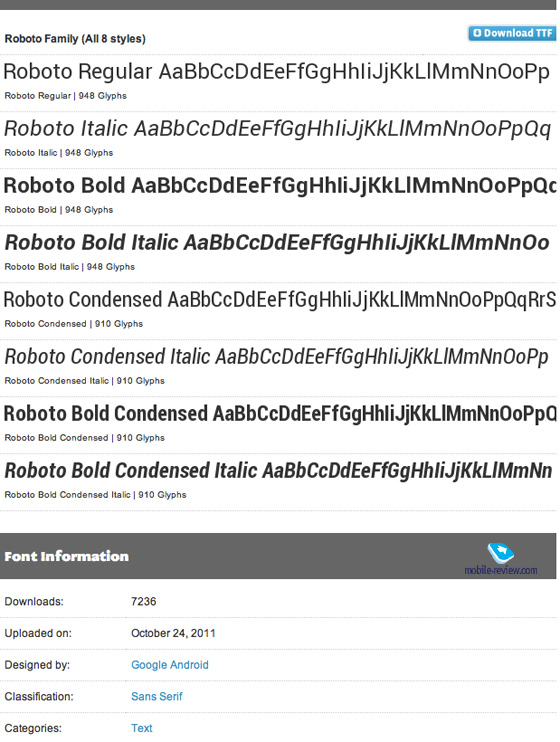Click the Roboto Family (All 8 styles) heading
The width and height of the screenshot is (560, 742).
(x=75, y=39)
